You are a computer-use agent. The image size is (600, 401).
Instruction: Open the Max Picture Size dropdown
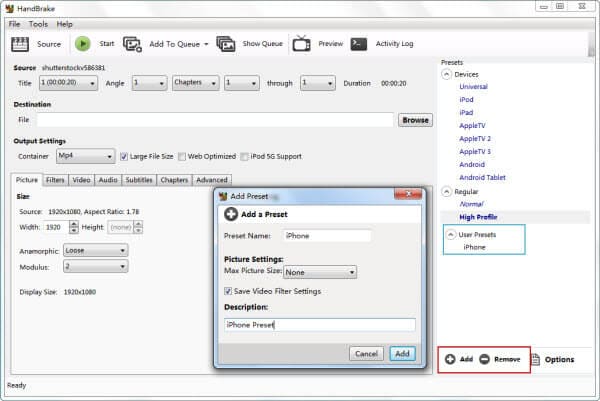tap(320, 272)
